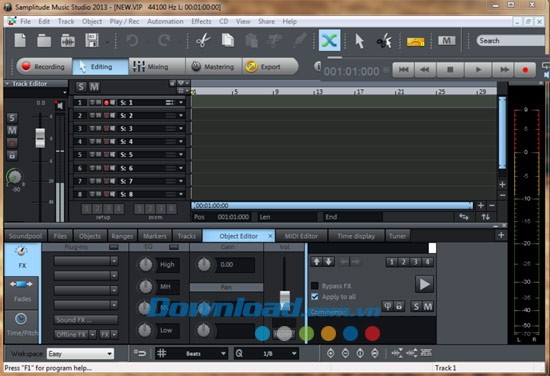Copy with the duplicate pages icon

[228, 40]
